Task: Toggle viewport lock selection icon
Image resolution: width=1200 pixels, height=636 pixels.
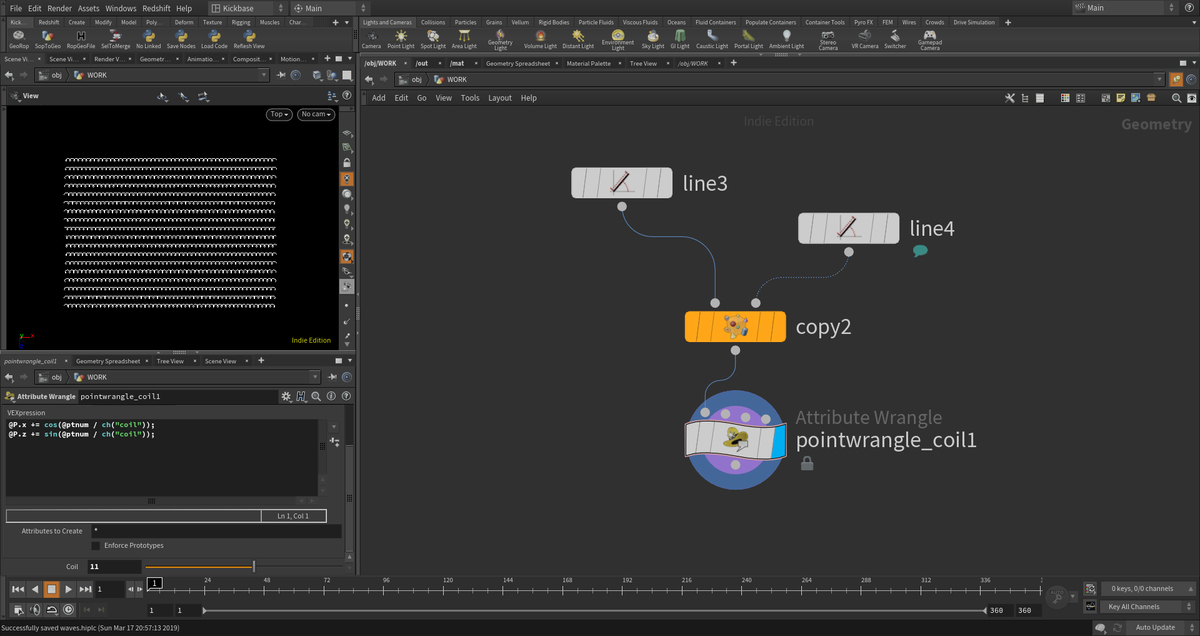Action: [347, 162]
